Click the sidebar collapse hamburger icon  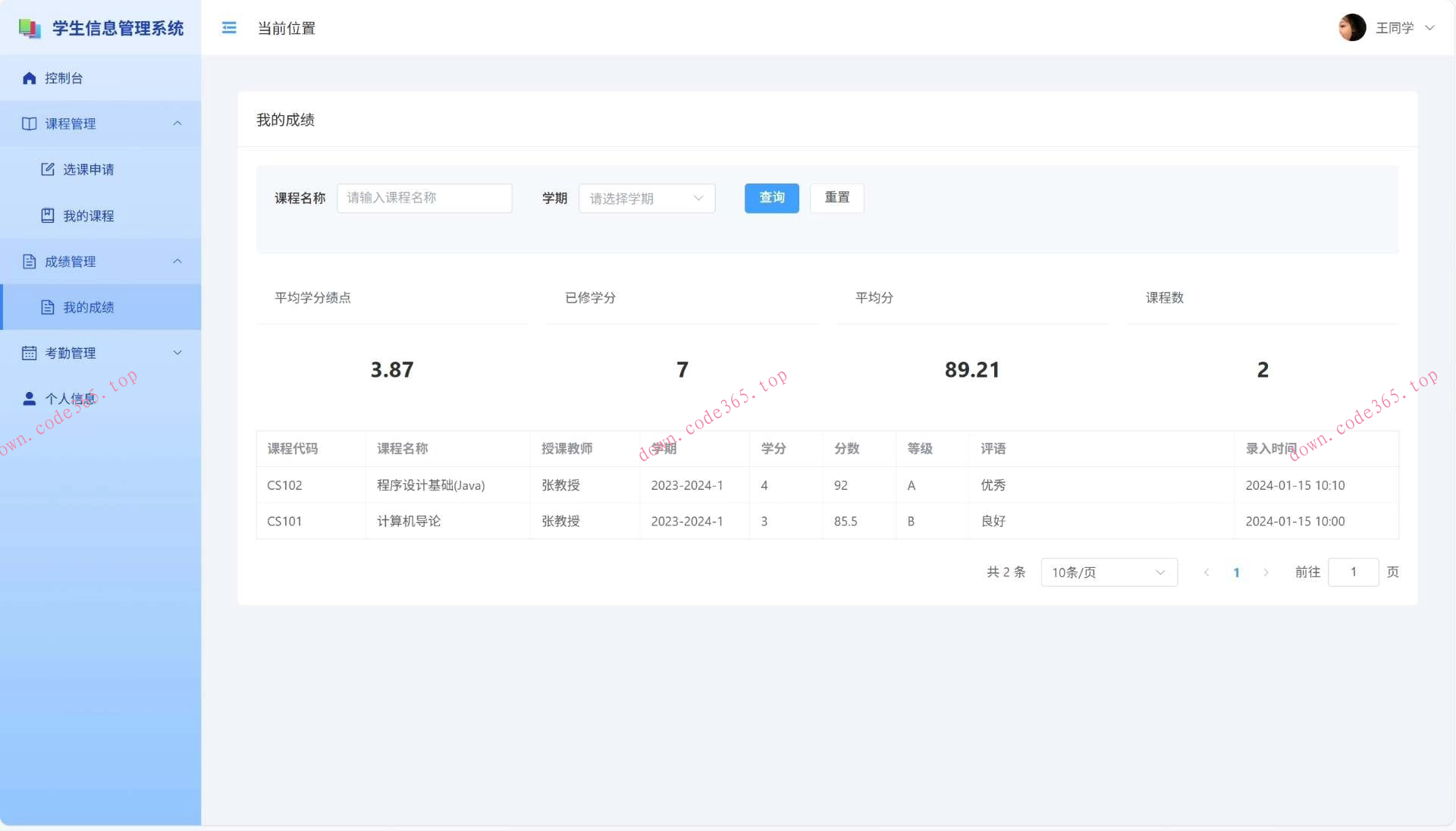tap(229, 28)
